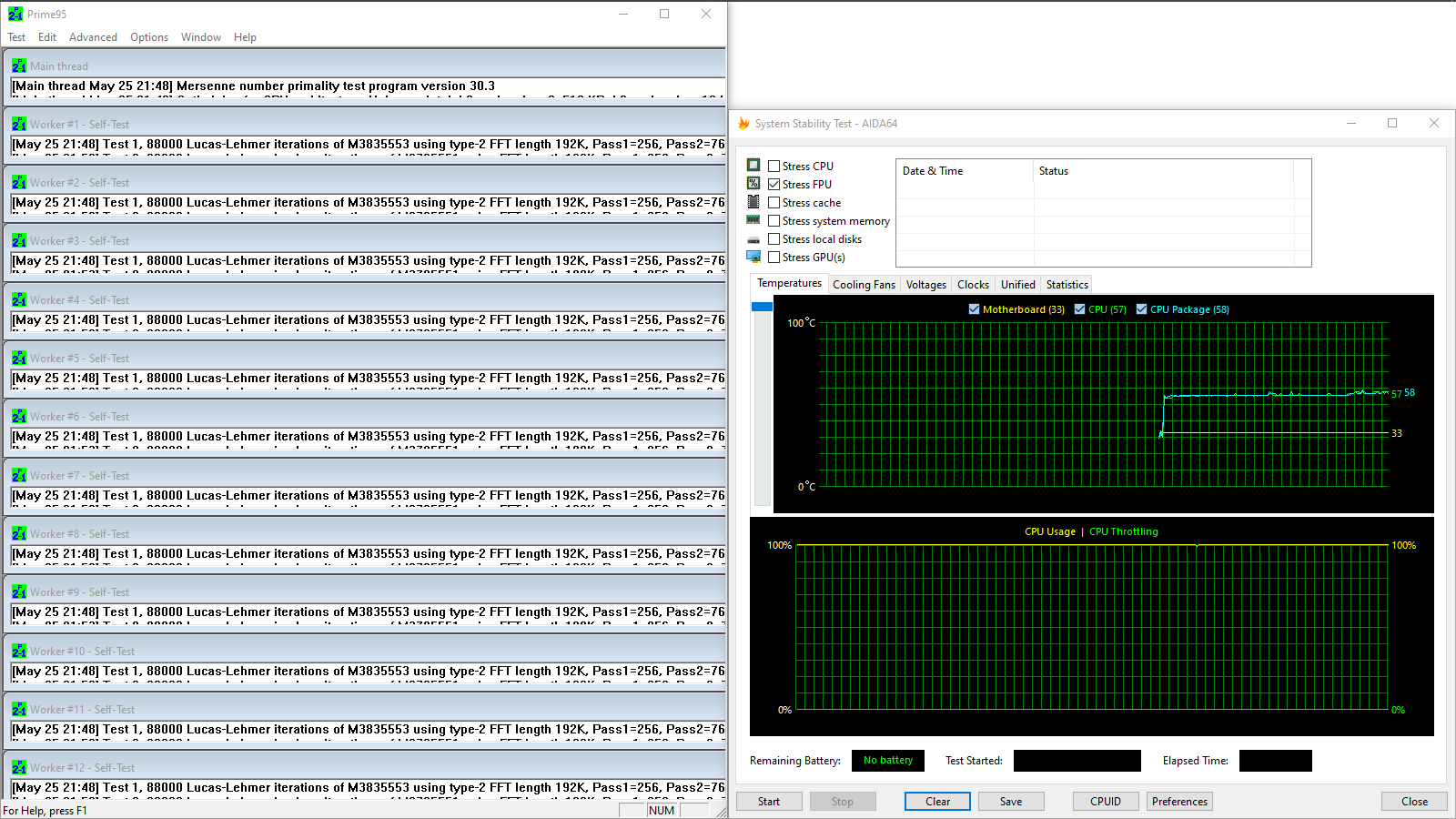Switch to the Statistics tab
The width and height of the screenshot is (1456, 819).
point(1066,284)
